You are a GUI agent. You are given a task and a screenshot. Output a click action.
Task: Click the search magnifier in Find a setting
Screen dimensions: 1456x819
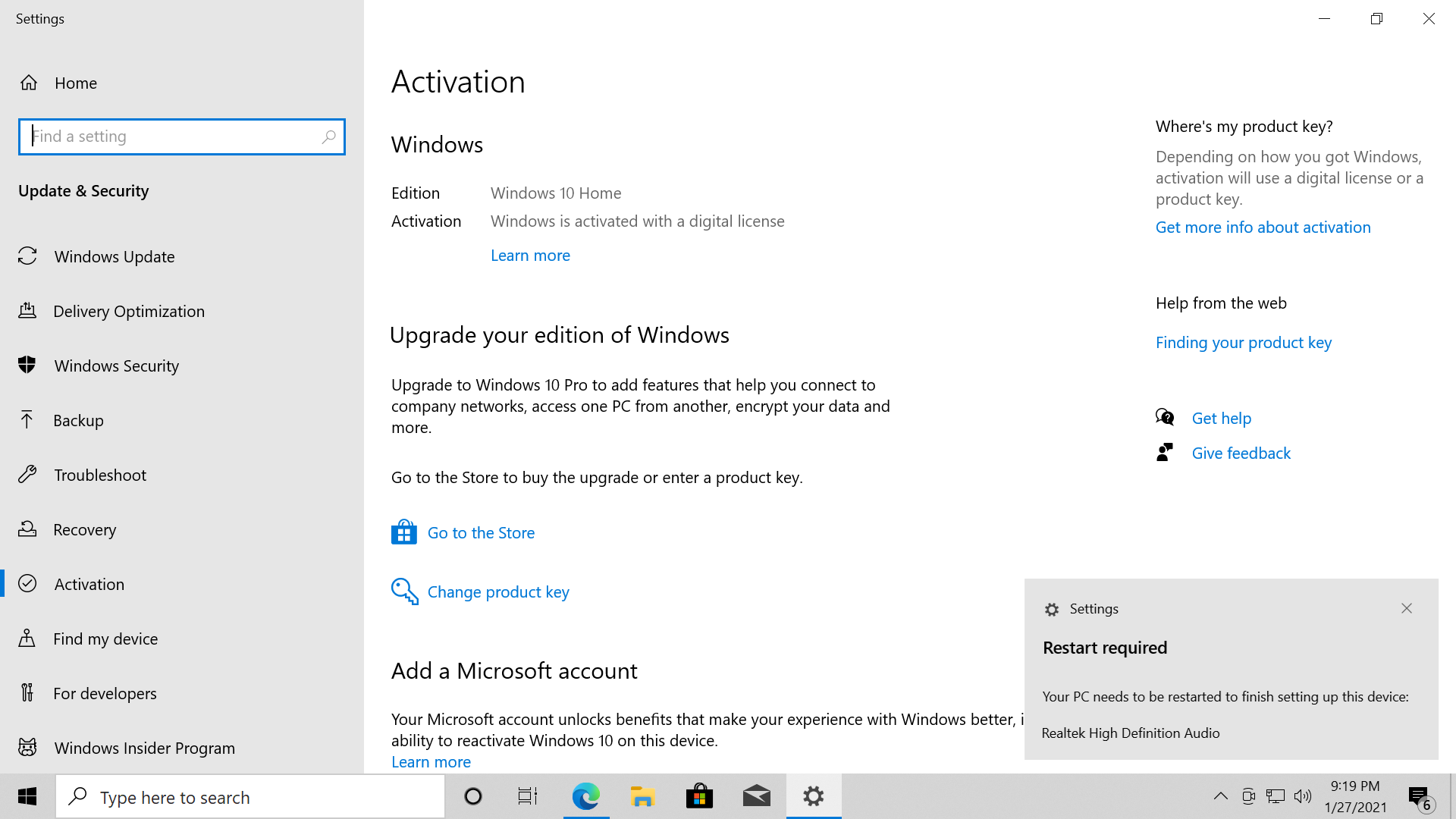329,136
